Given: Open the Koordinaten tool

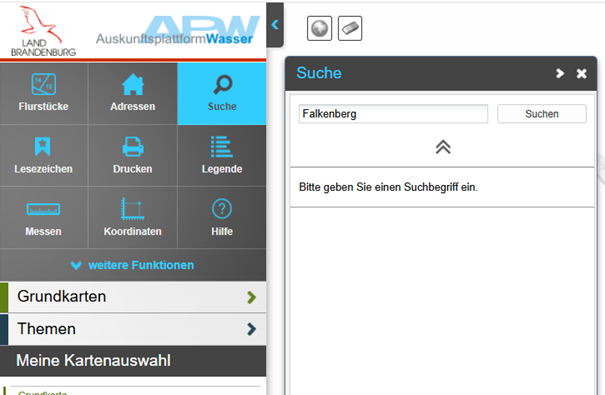Looking at the screenshot, I should pyautogui.click(x=133, y=218).
